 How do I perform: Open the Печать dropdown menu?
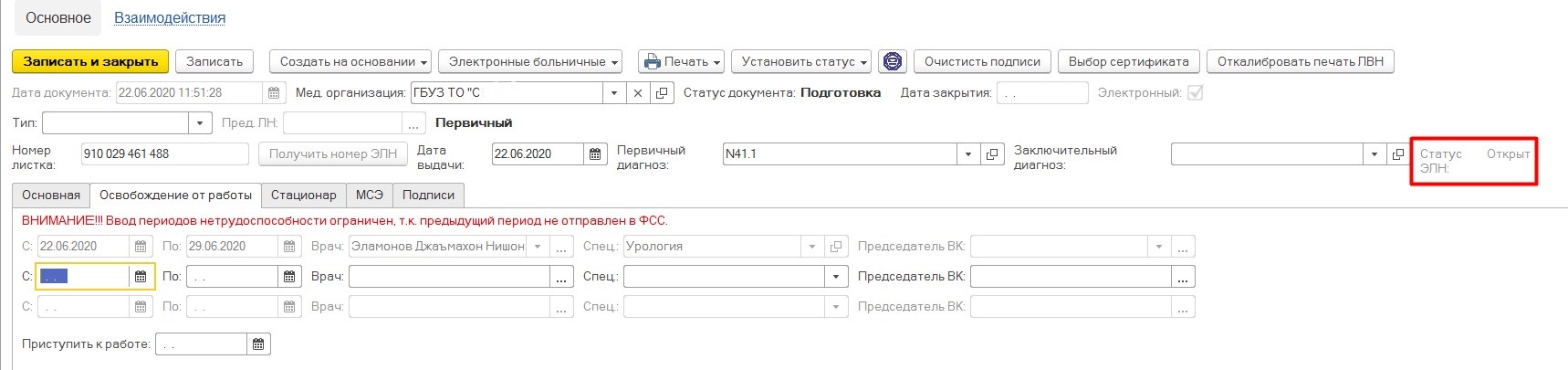coord(682,62)
